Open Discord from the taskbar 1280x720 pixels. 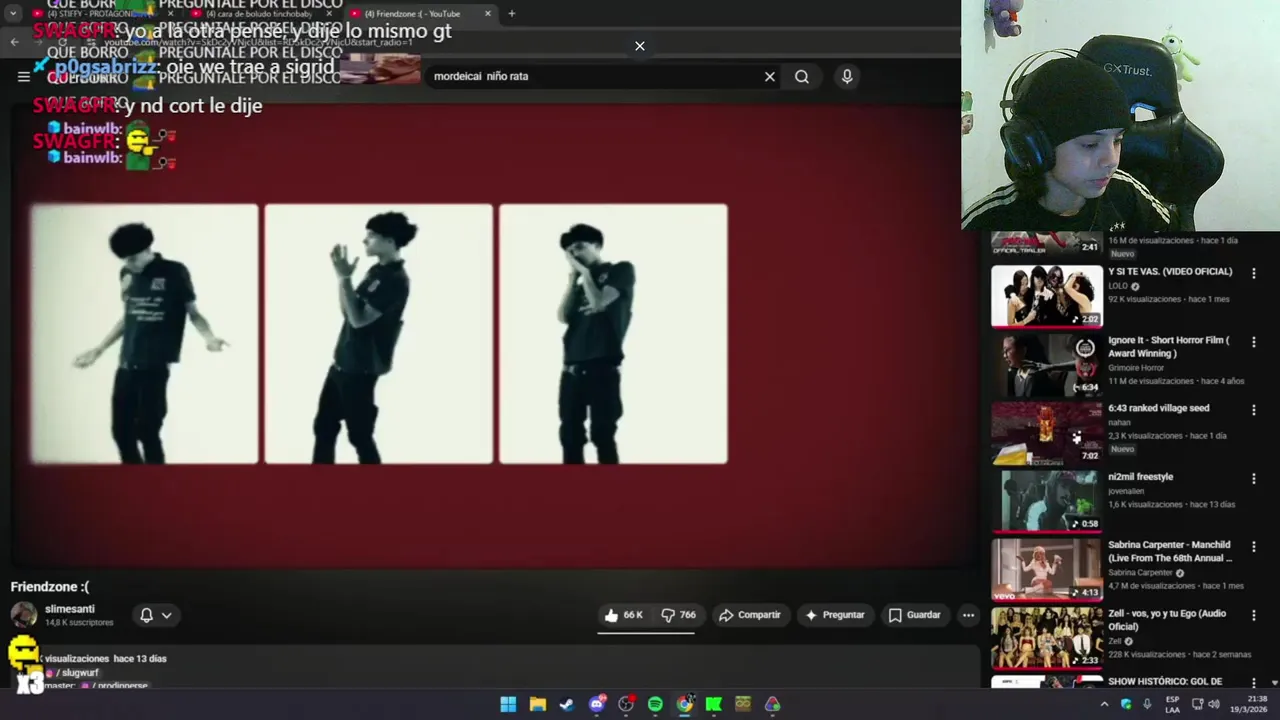point(597,704)
